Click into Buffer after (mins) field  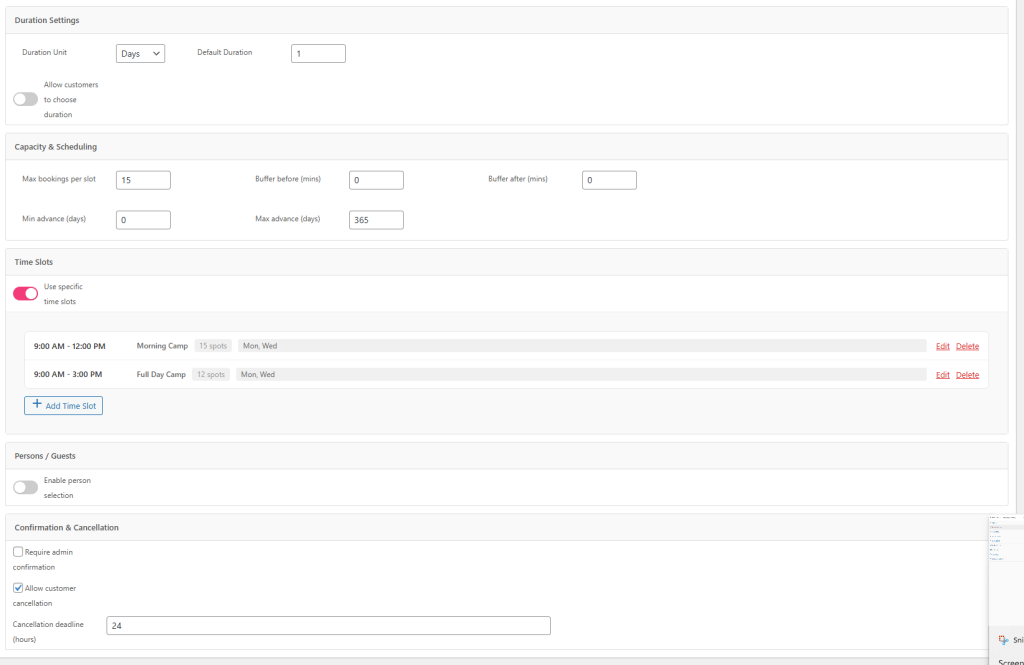609,180
